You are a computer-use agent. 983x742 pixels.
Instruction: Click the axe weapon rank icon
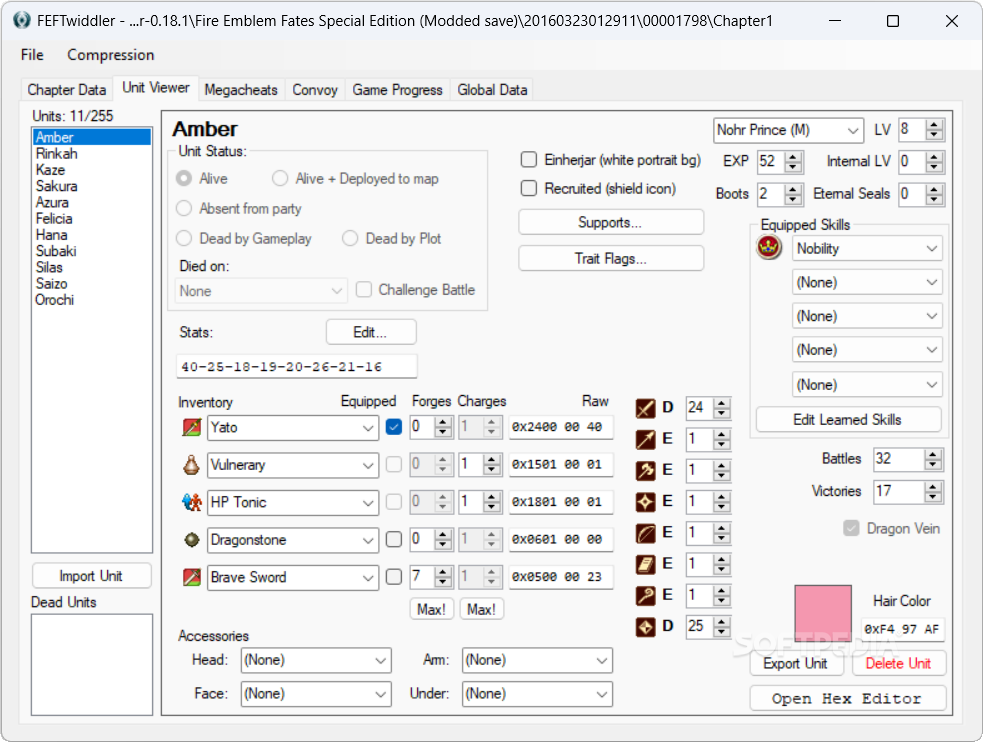[645, 470]
